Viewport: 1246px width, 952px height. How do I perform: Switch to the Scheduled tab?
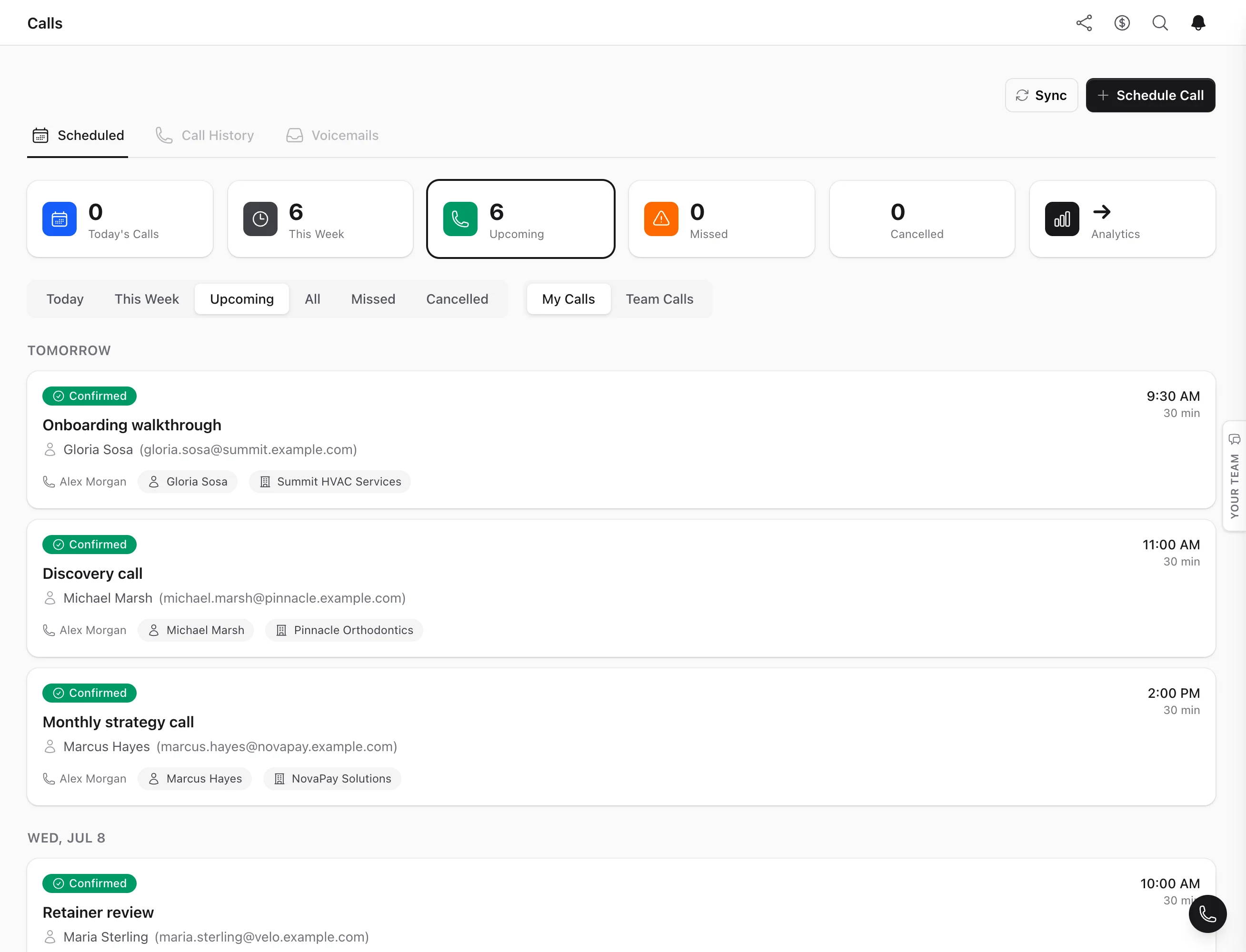[x=78, y=136]
